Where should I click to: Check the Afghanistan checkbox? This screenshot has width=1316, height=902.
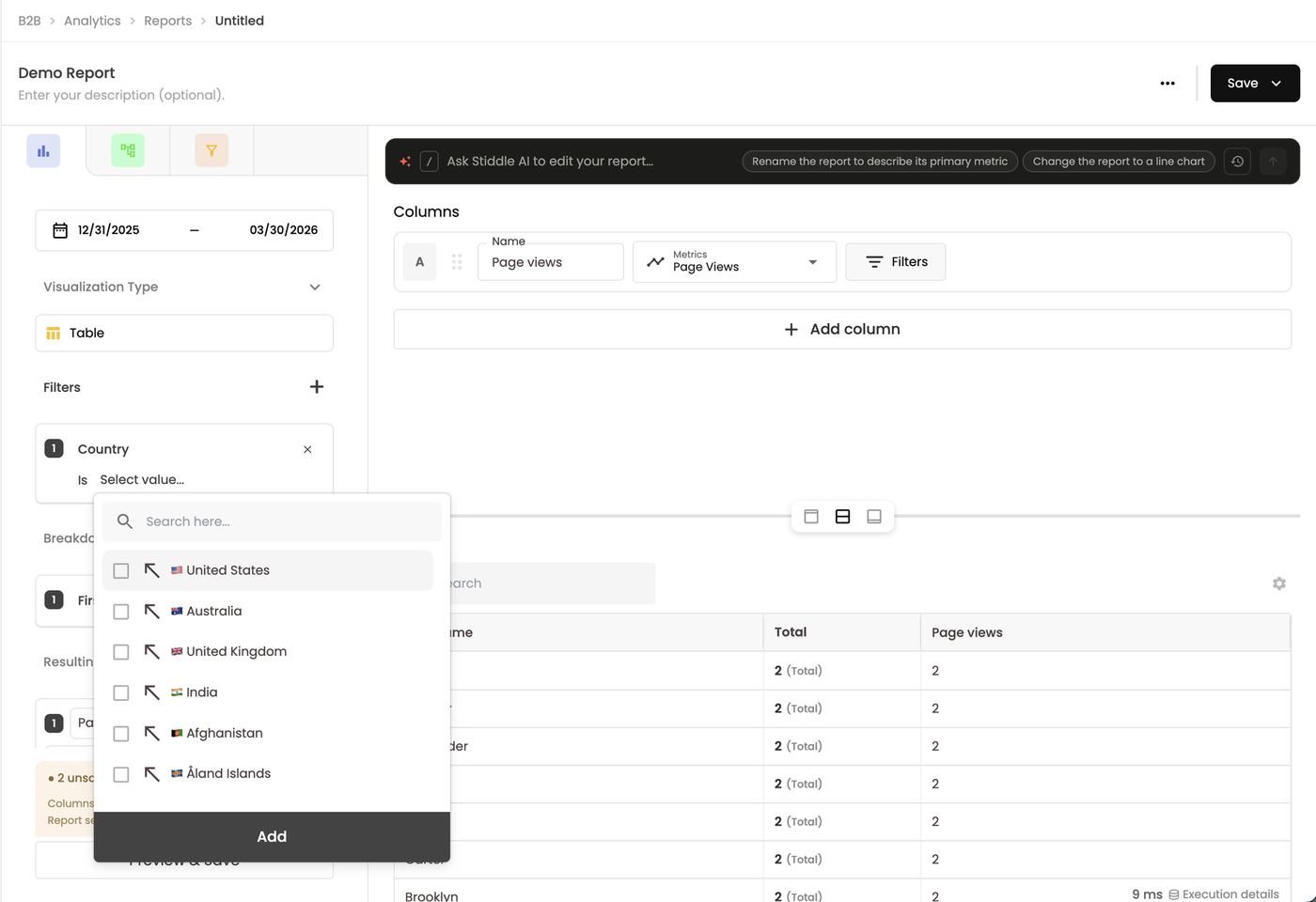121,734
